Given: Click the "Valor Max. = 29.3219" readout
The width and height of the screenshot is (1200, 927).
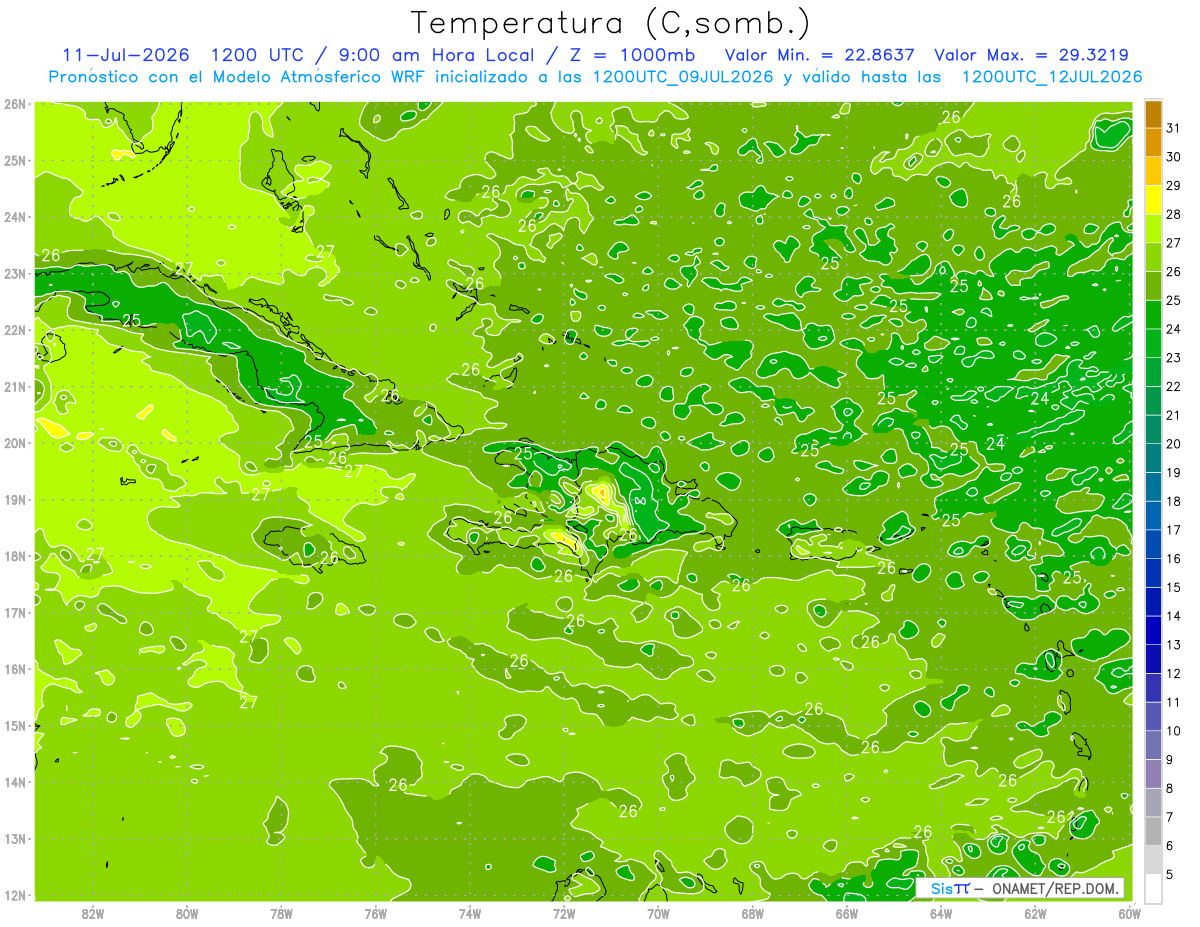Looking at the screenshot, I should pos(1032,54).
